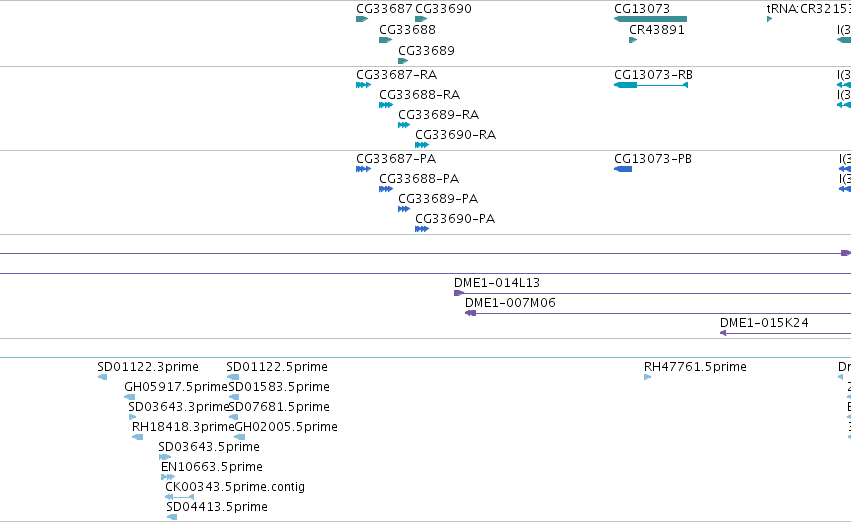
Task: Select the CG33690 gene label
Action: coord(443,9)
